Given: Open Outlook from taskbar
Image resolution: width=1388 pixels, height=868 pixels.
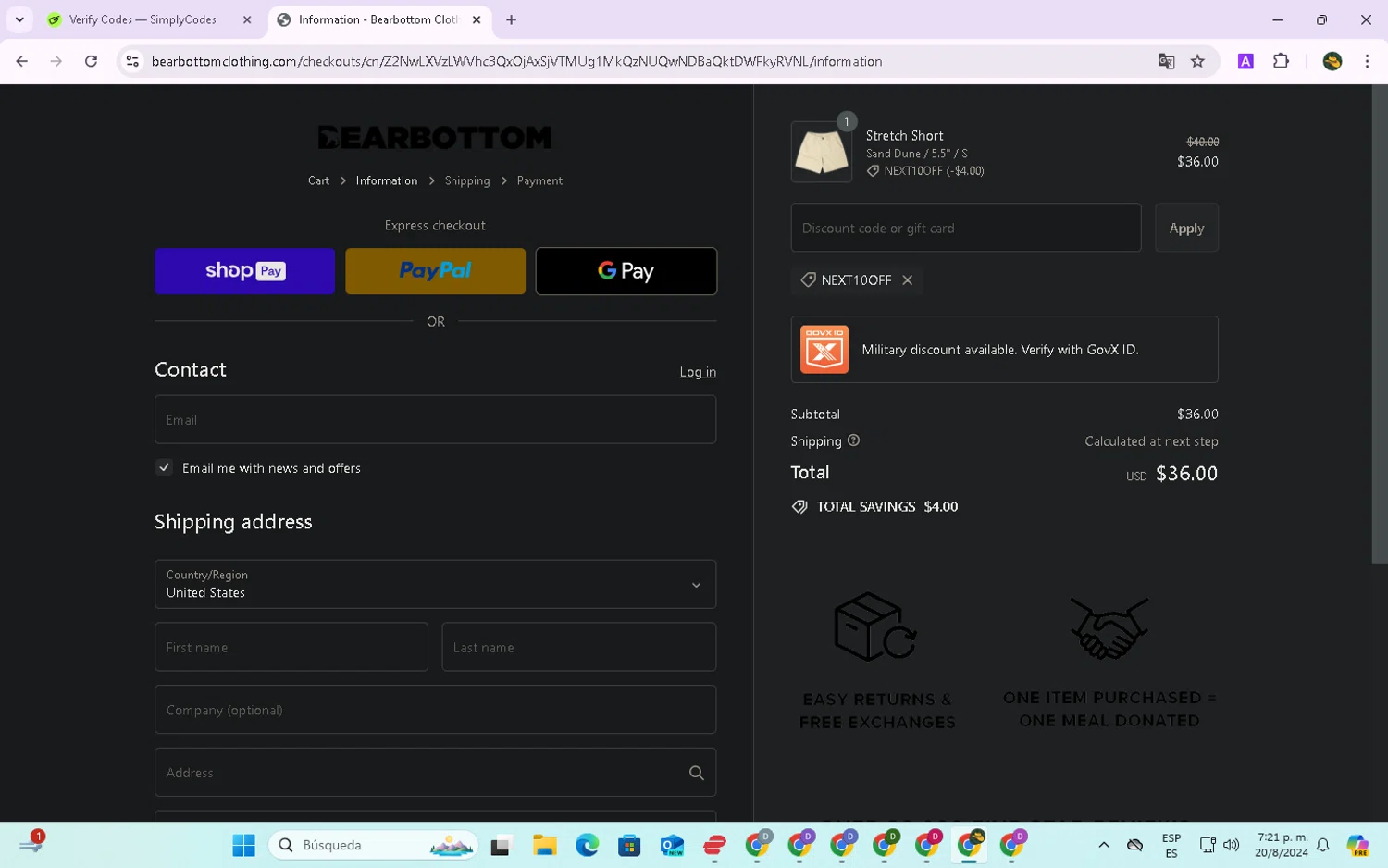Looking at the screenshot, I should coord(672,845).
